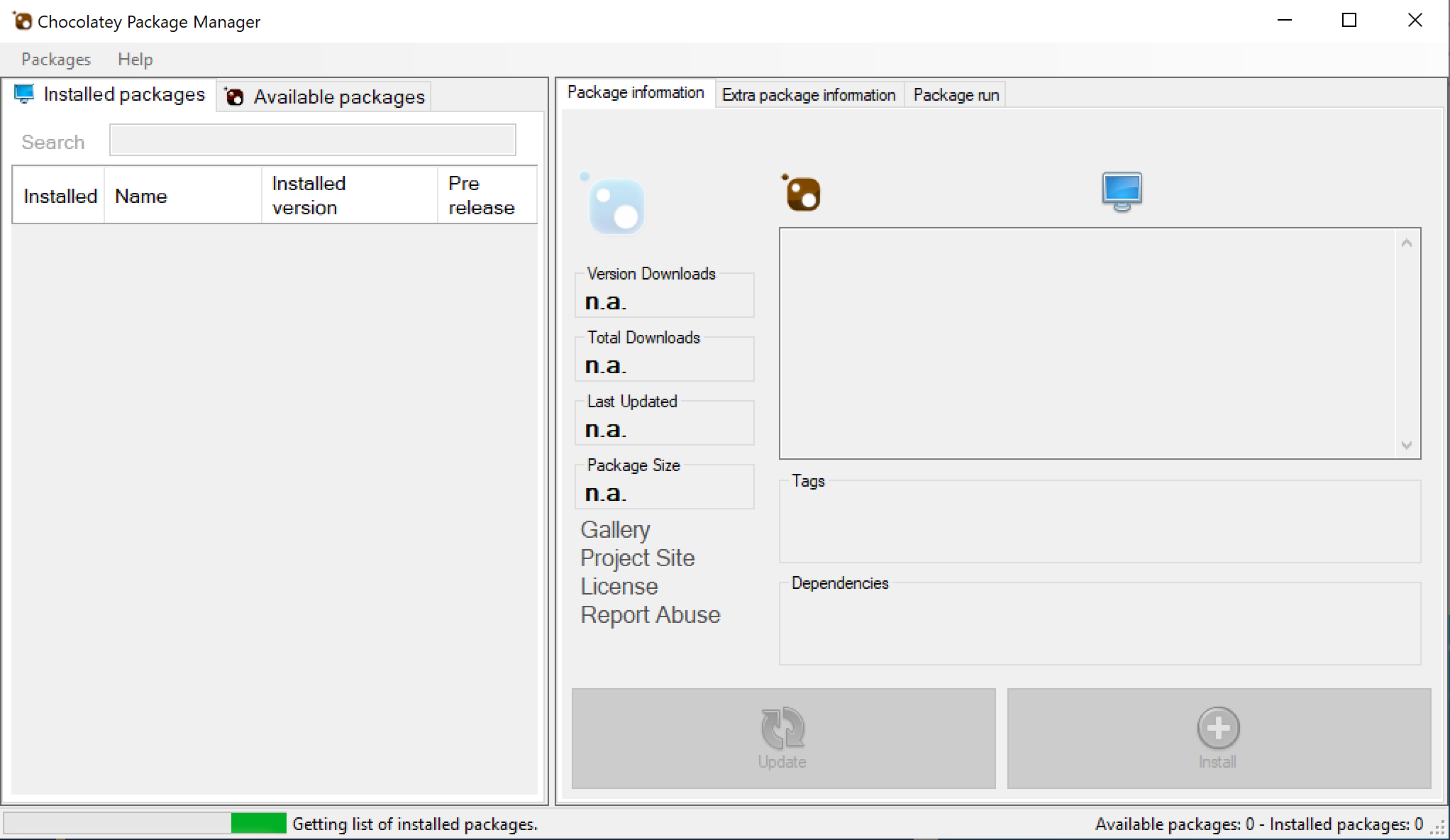Click the Install button

[x=1219, y=738]
